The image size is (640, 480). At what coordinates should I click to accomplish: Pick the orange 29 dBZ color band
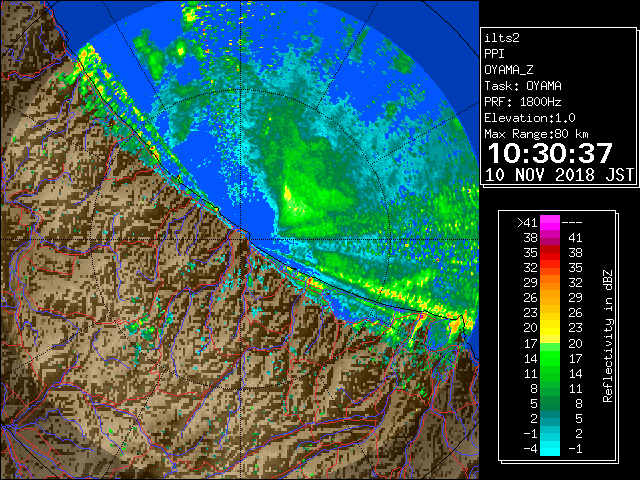(550, 283)
